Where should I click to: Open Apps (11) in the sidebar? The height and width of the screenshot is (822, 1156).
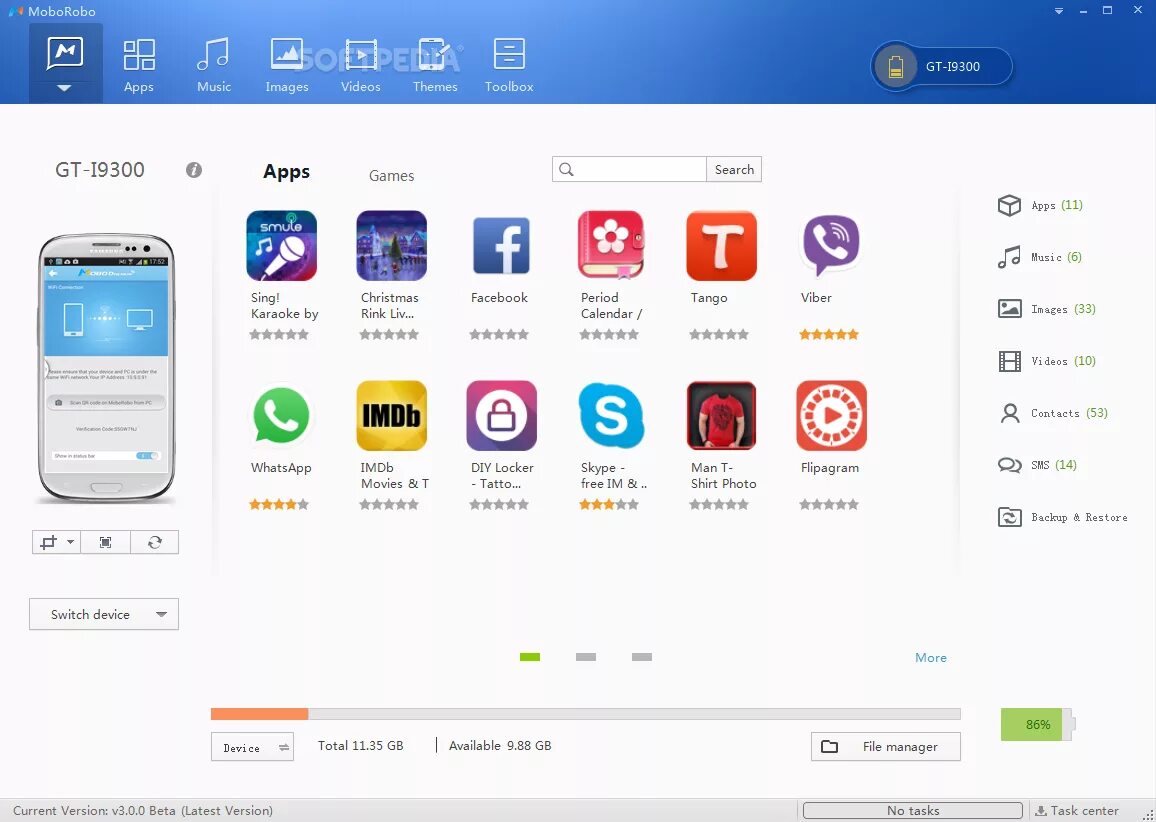(x=1040, y=205)
